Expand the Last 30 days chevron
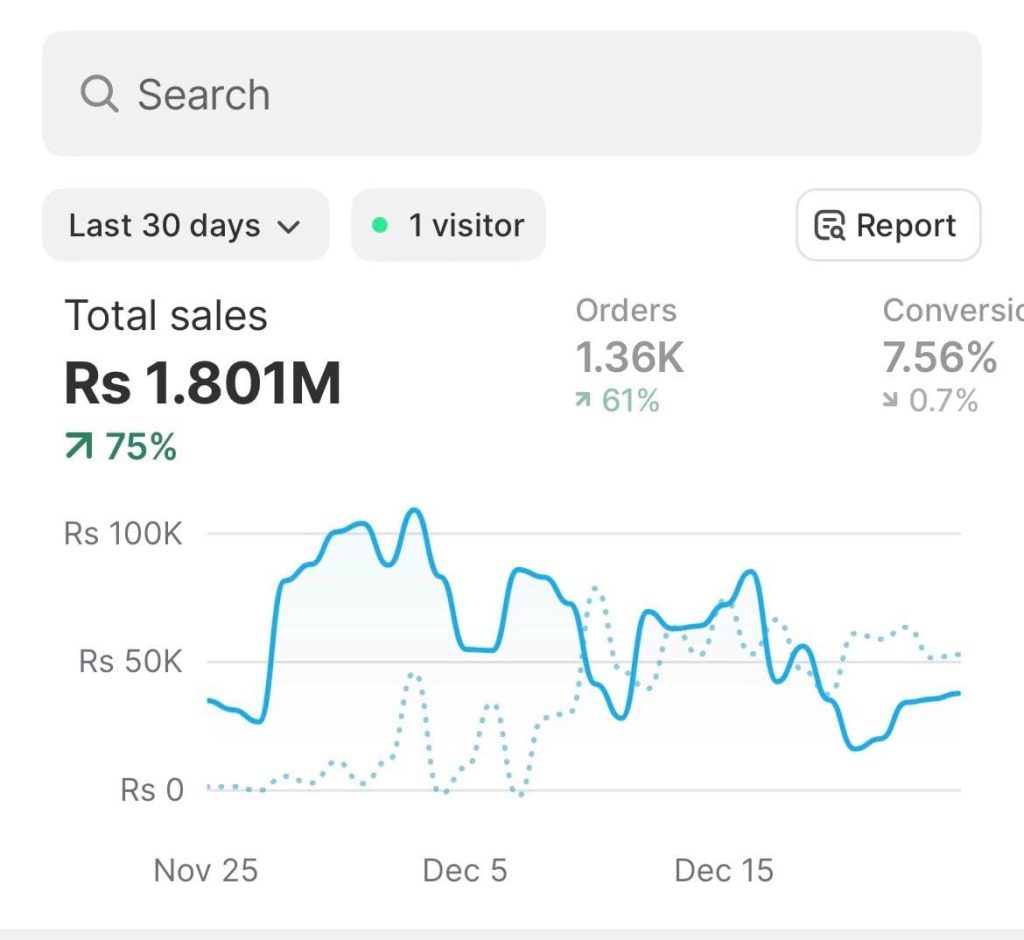The height and width of the screenshot is (940, 1024). (288, 227)
